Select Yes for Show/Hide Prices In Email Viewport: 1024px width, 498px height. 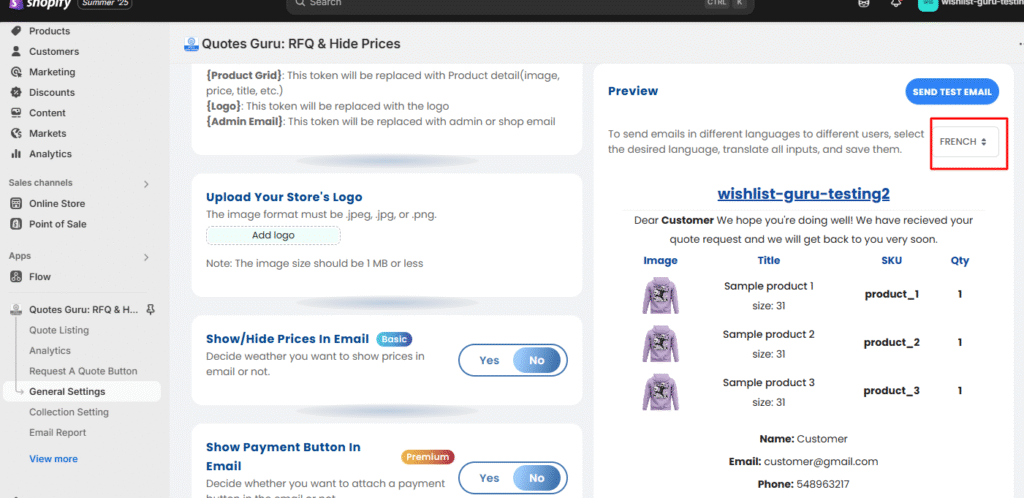click(x=489, y=360)
